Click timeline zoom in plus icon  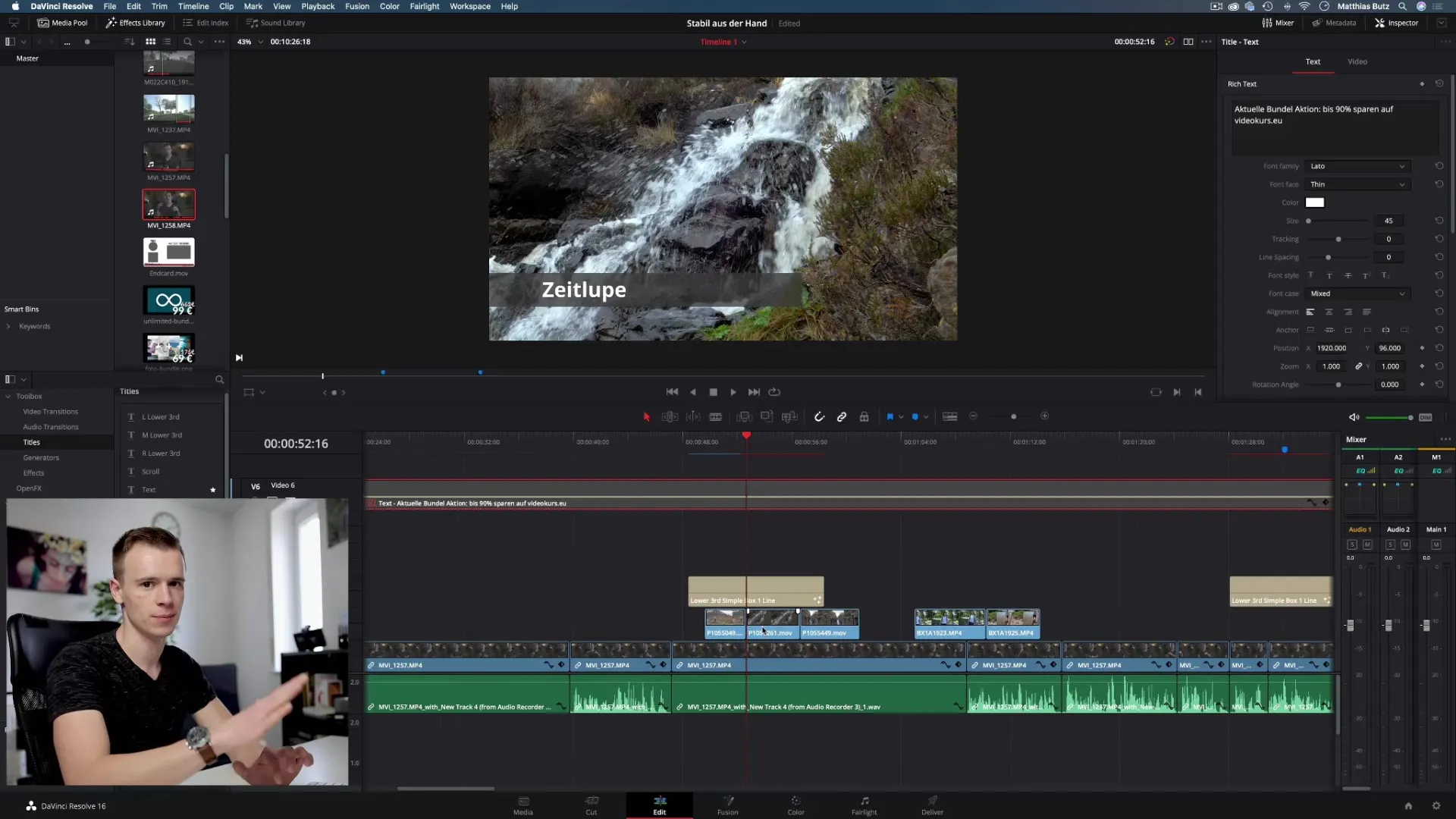point(1044,416)
